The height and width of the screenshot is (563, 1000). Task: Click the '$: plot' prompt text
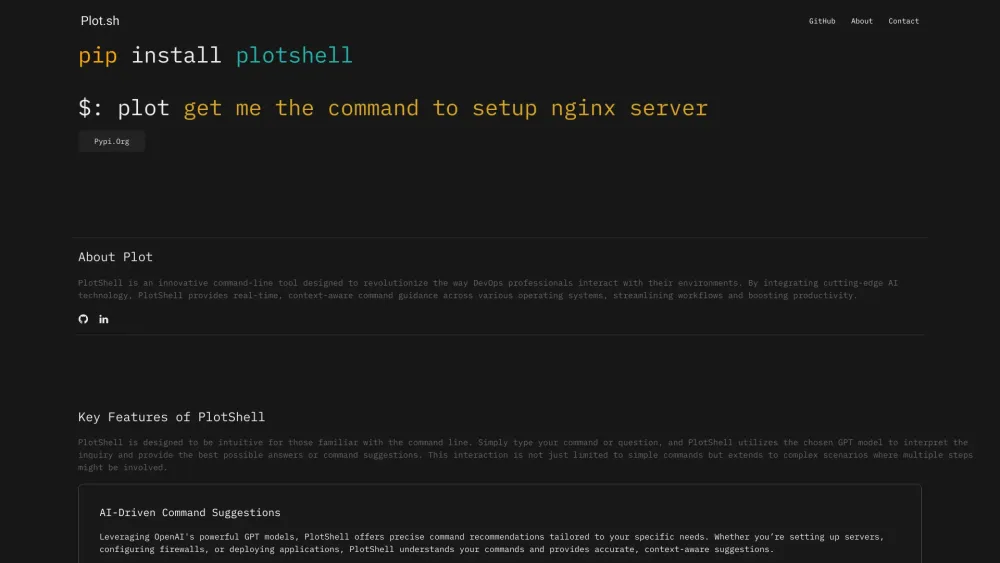pyautogui.click(x=124, y=108)
